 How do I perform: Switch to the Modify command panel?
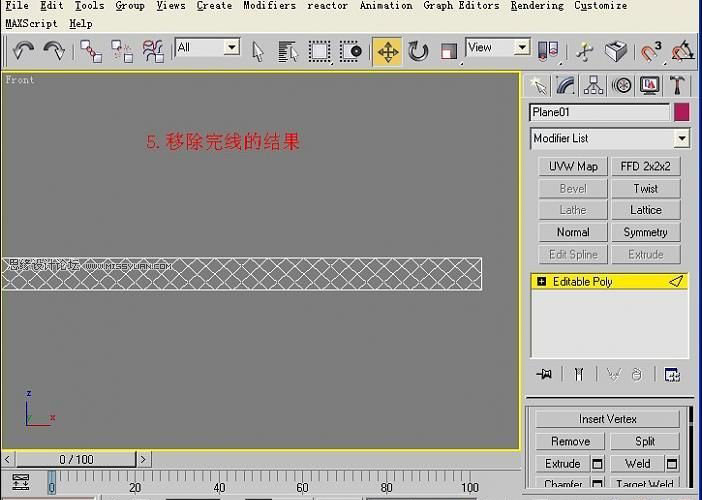pos(565,85)
